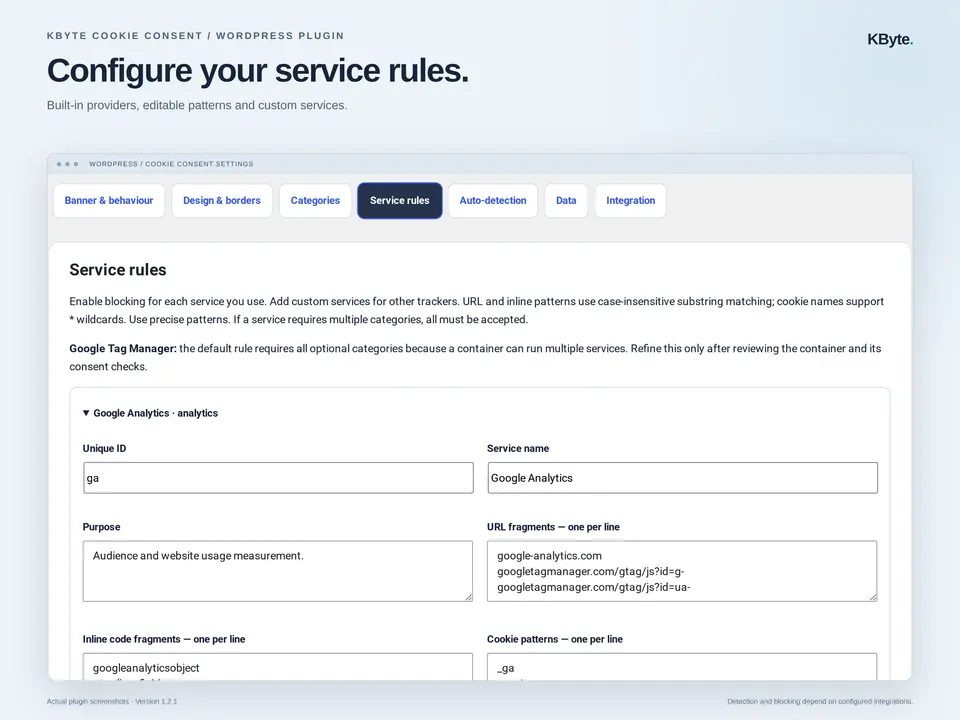Click the 'Purpose' label
The width and height of the screenshot is (960, 720).
tap(102, 527)
